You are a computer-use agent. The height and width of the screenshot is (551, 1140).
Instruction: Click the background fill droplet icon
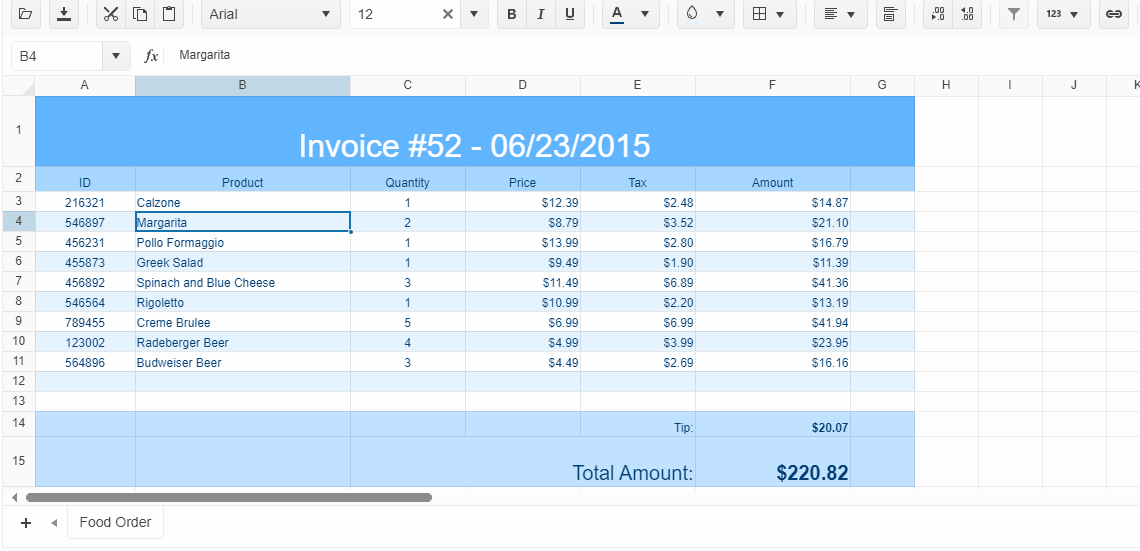pos(692,14)
